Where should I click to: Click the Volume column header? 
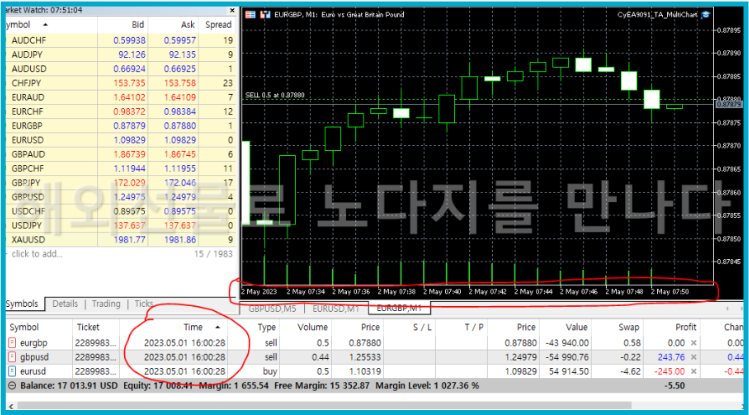(312, 327)
